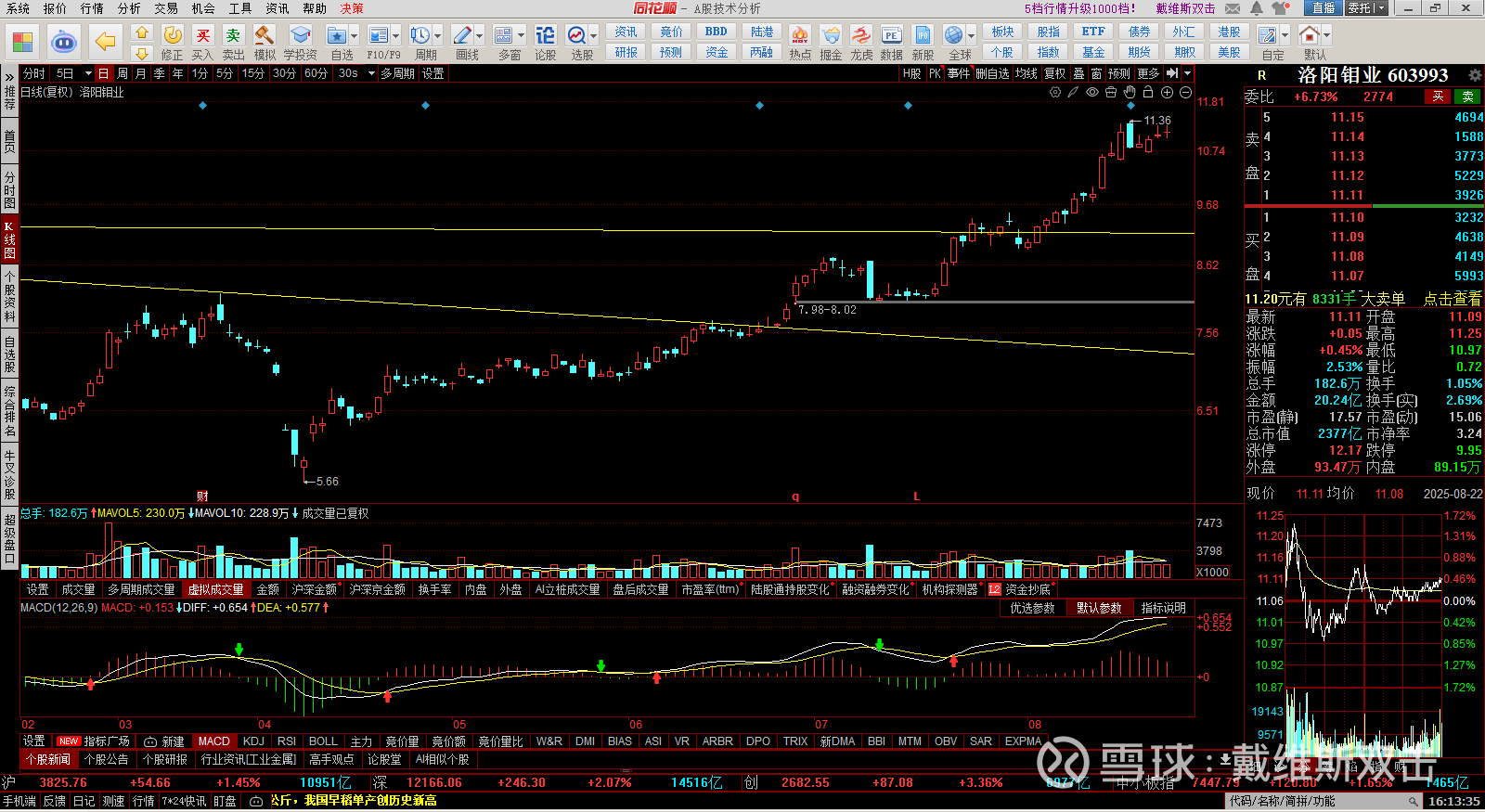Open the blue robot assistant icon

tap(64, 42)
